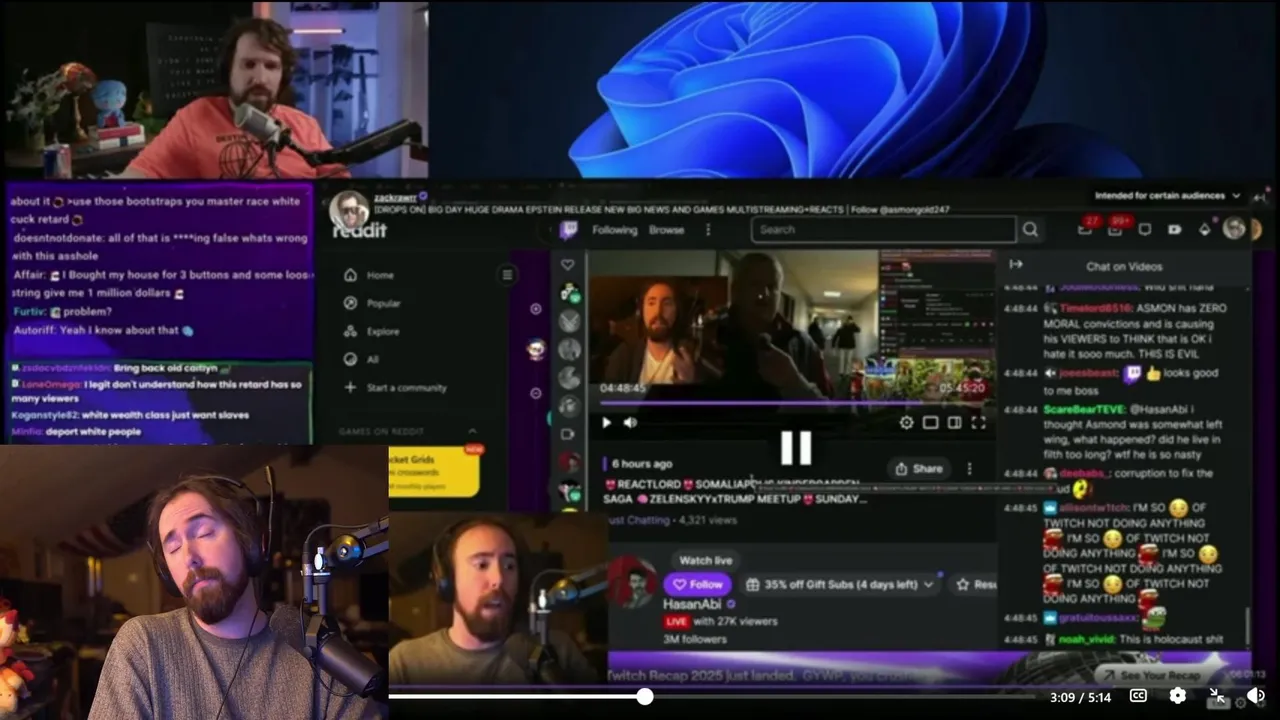Click the small play button in Twitch player
Image resolution: width=1280 pixels, height=720 pixels.
(x=606, y=423)
